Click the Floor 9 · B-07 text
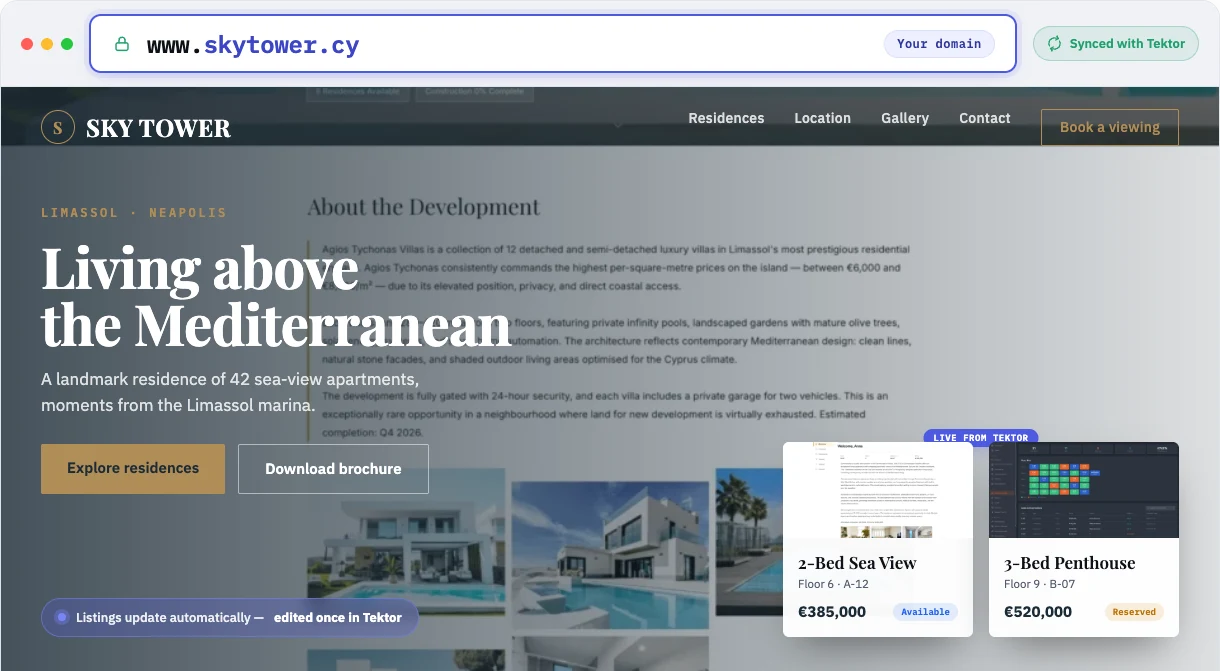Image resolution: width=1220 pixels, height=671 pixels. pyautogui.click(x=1040, y=584)
